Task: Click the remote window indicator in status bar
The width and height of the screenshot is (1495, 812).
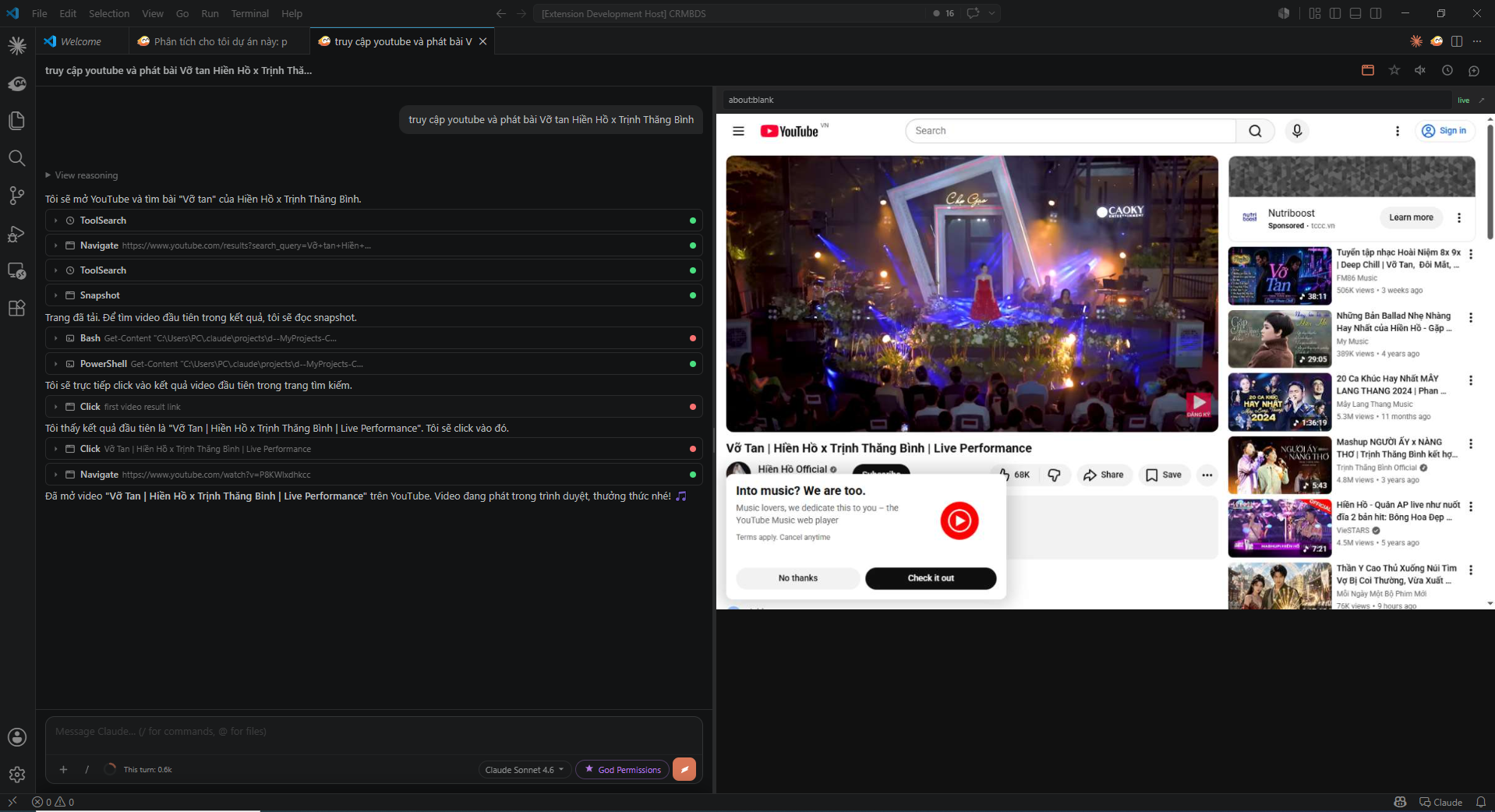Action: [x=12, y=802]
